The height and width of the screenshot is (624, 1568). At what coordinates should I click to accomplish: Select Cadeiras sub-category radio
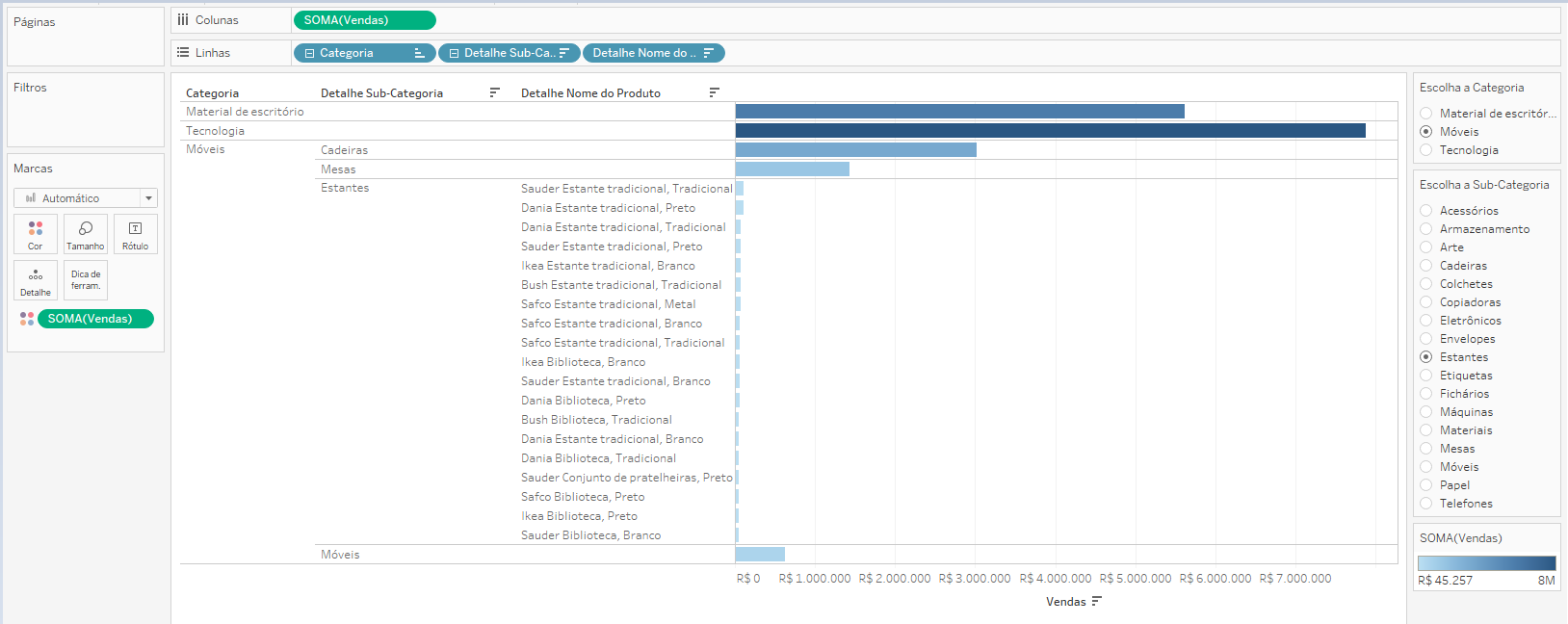coord(1426,266)
